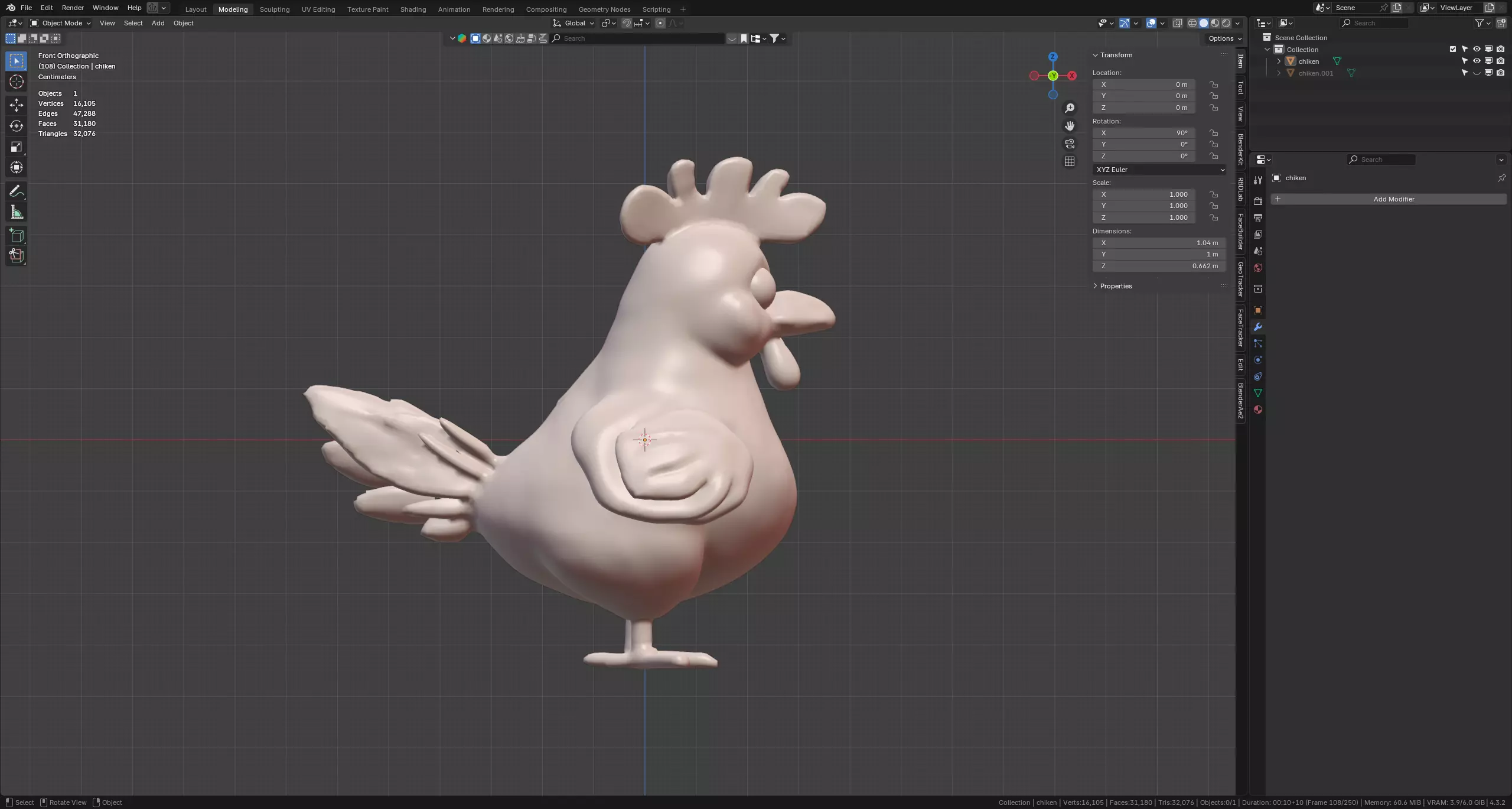The width and height of the screenshot is (1512, 809).
Task: Lock the Location X value
Action: 1214,85
